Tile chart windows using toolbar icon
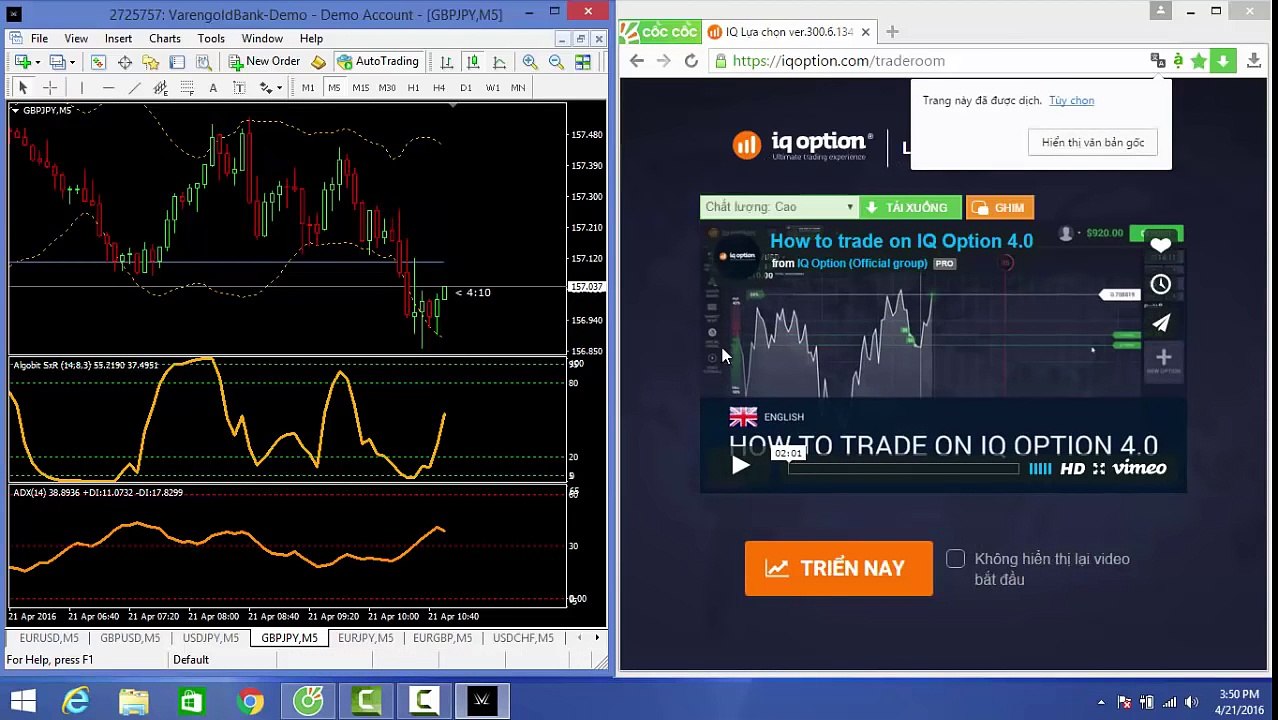 [582, 62]
